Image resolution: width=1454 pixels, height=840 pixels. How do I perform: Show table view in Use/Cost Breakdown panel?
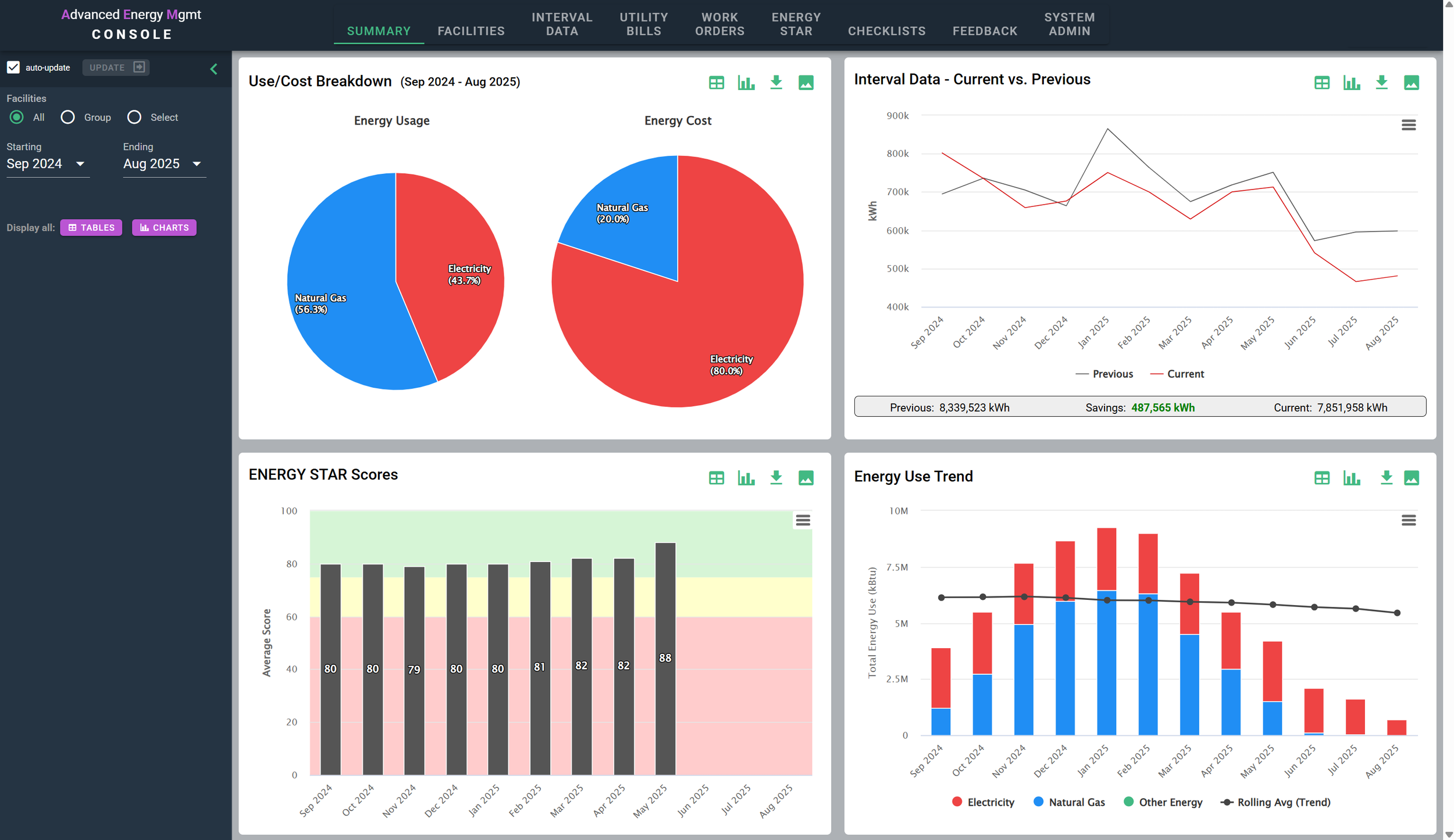coord(716,83)
